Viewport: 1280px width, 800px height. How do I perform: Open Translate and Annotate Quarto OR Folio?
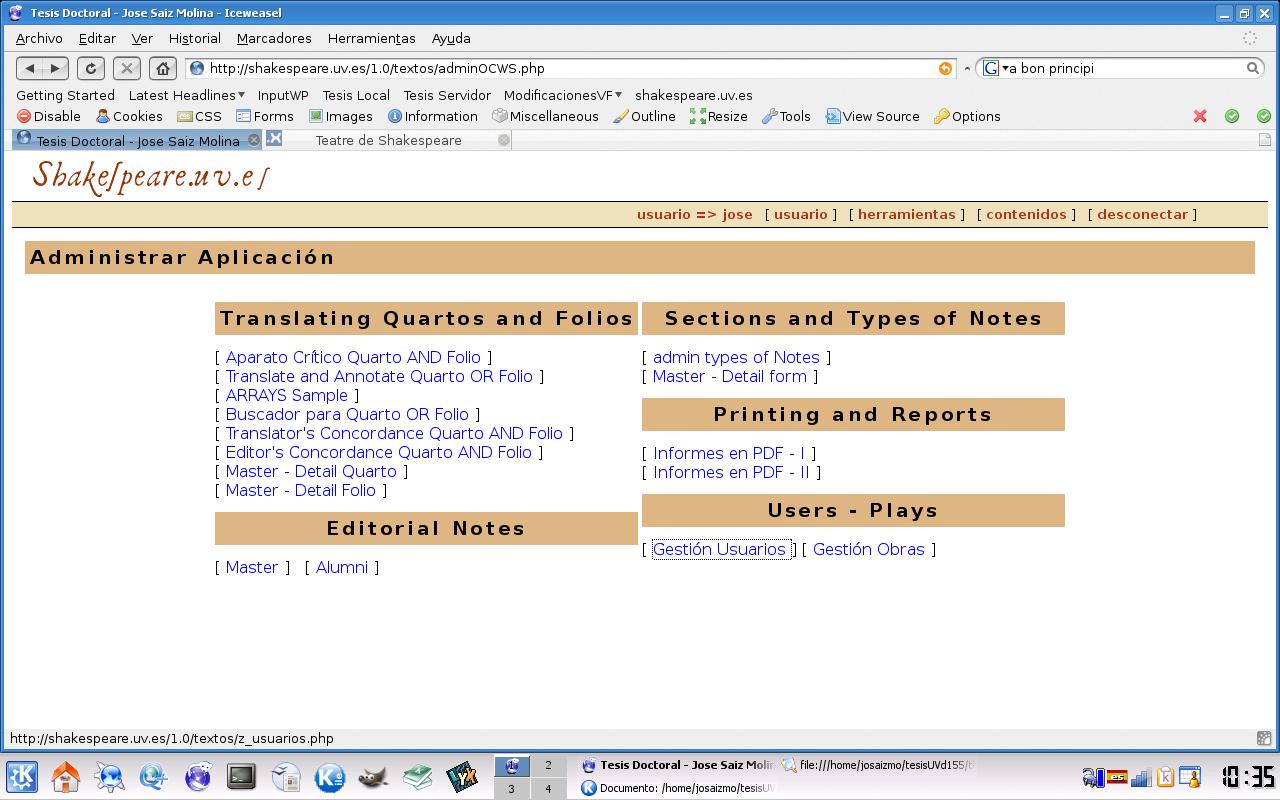point(379,376)
